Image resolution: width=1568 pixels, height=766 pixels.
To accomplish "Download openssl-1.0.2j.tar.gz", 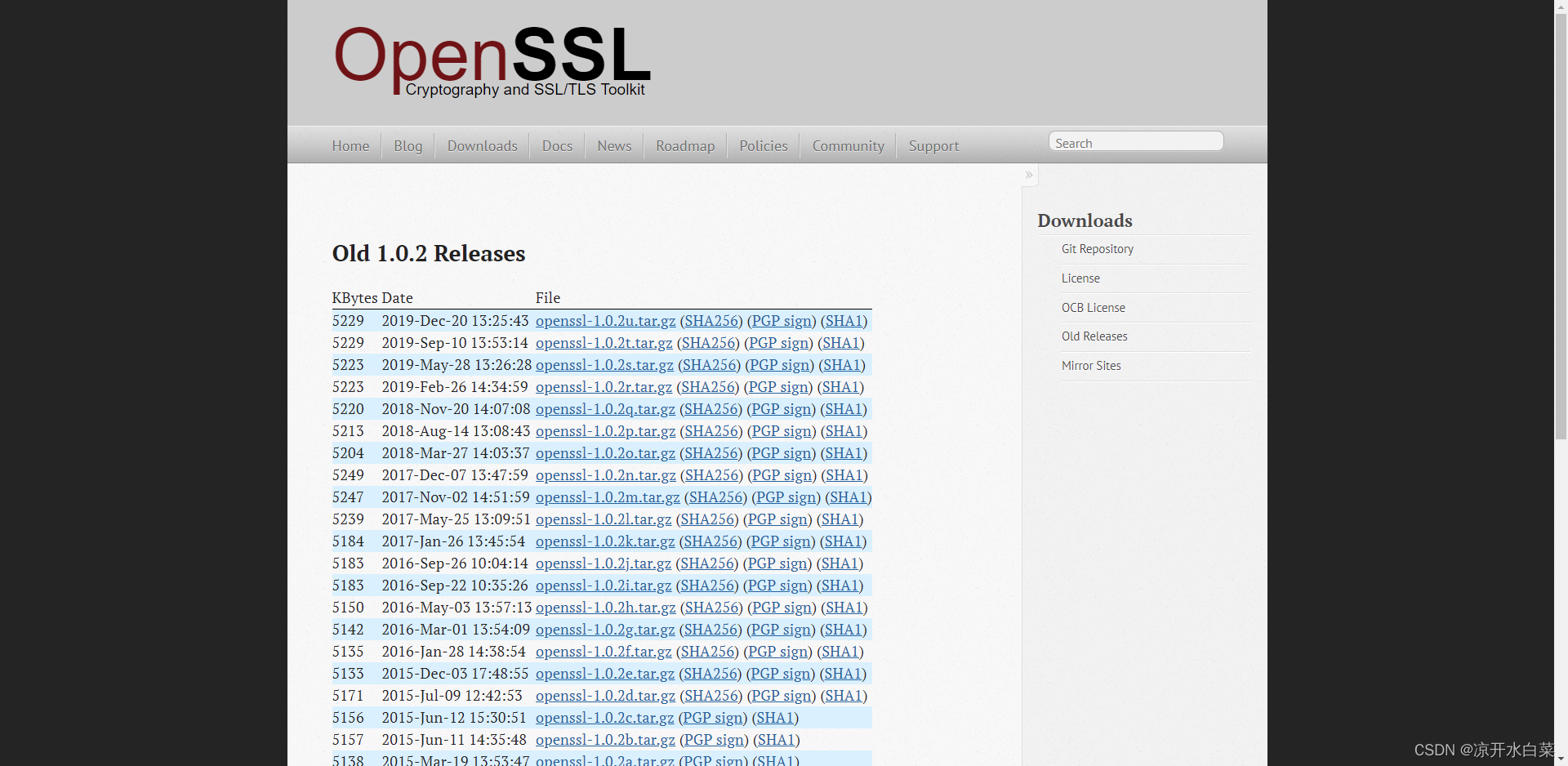I will pyautogui.click(x=604, y=563).
